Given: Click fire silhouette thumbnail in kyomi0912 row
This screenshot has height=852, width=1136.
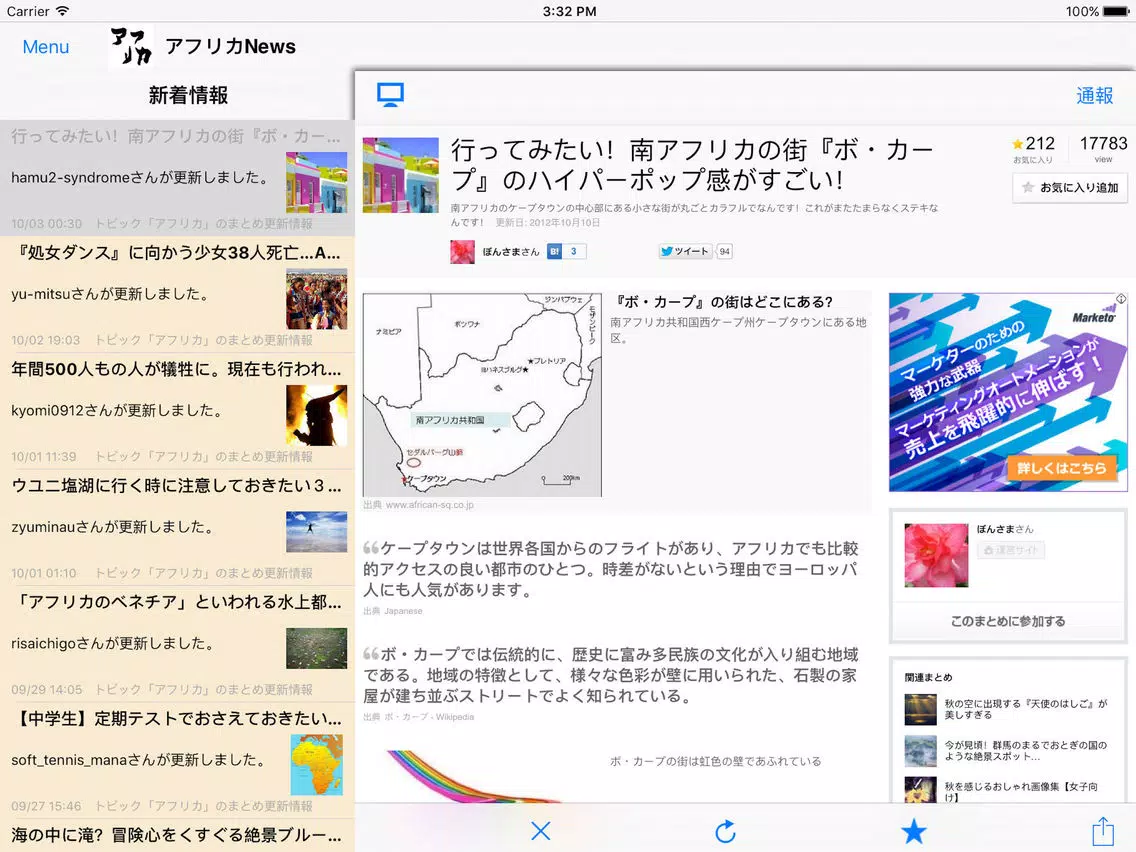Looking at the screenshot, I should [x=317, y=415].
